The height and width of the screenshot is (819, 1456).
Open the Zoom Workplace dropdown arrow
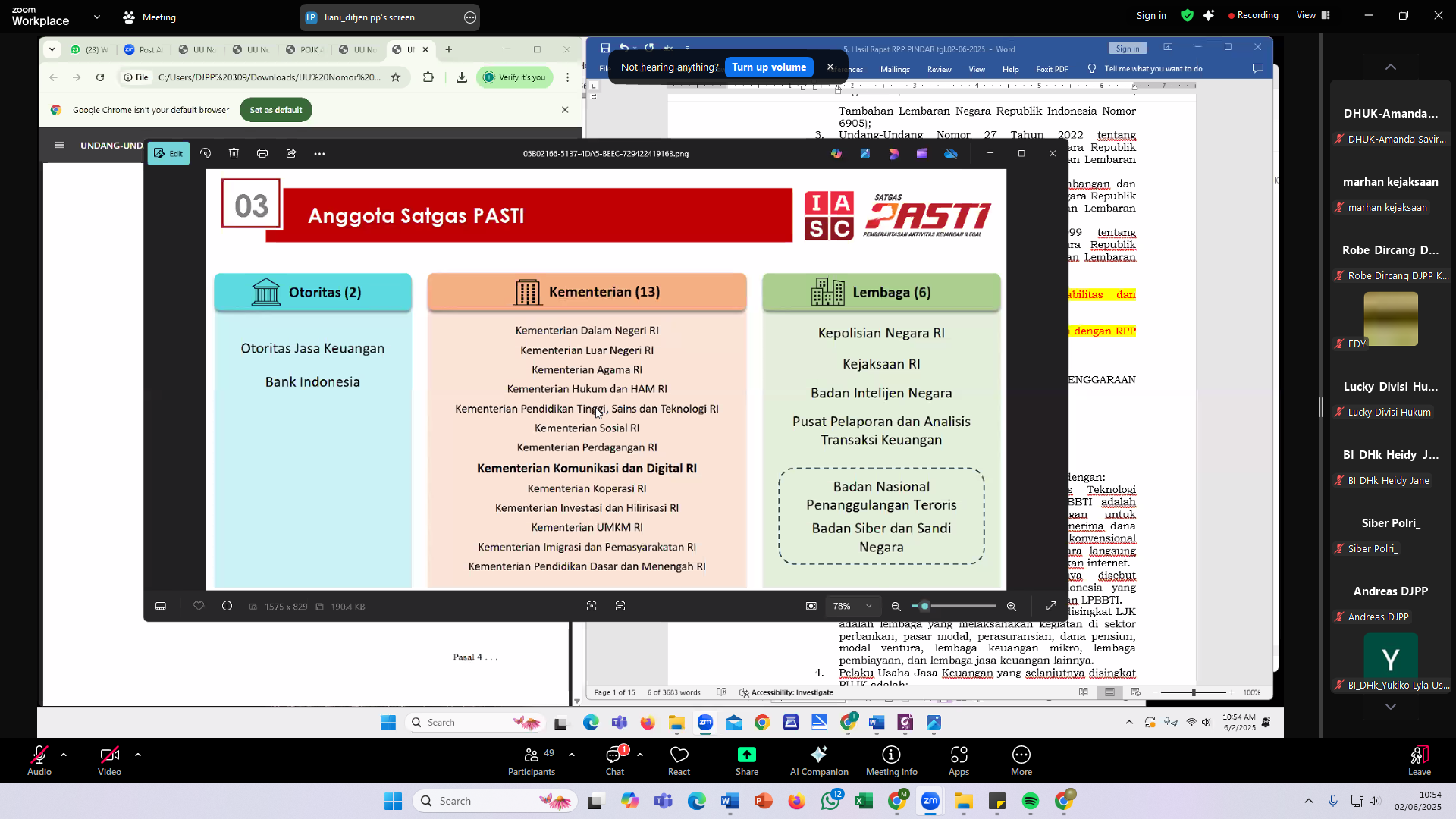[97, 17]
